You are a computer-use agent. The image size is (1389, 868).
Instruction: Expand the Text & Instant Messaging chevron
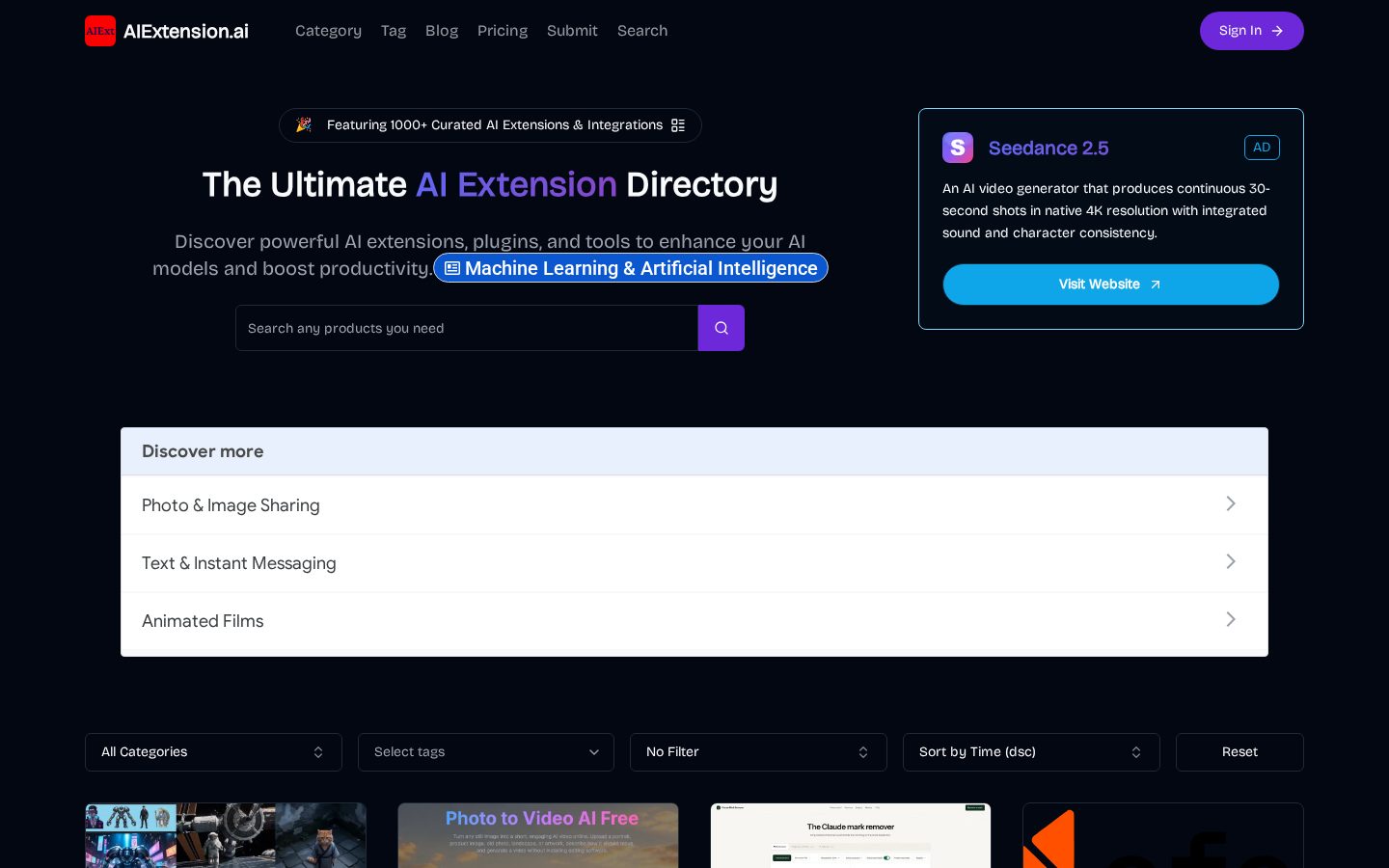pos(1231,561)
